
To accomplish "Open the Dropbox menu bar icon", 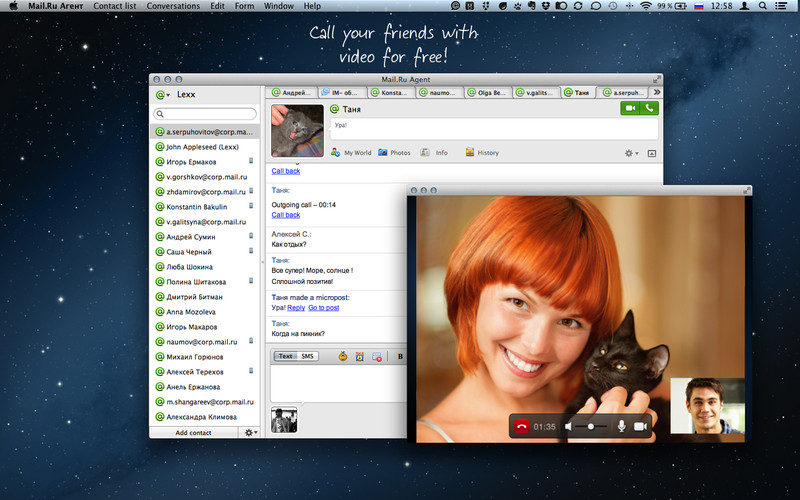I will click(x=546, y=6).
